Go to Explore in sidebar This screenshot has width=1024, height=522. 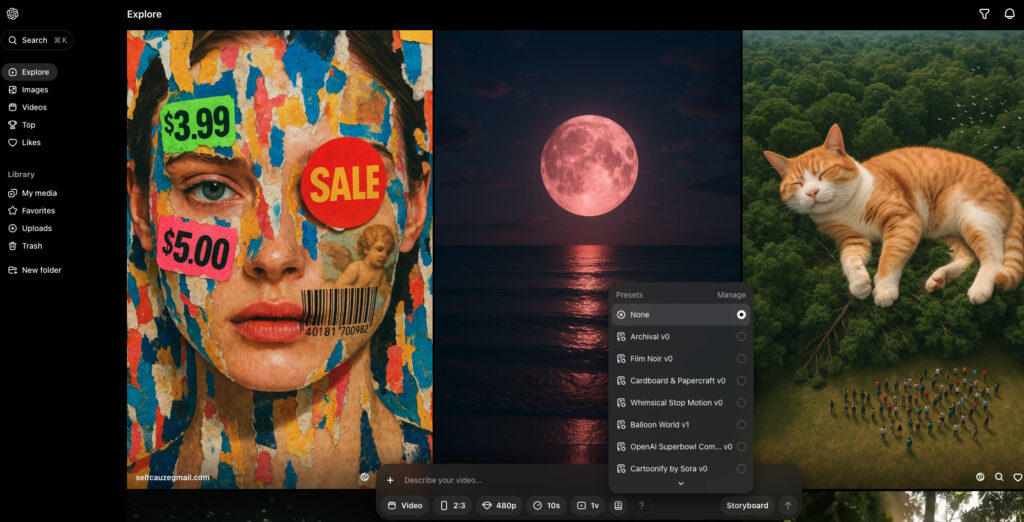point(29,72)
